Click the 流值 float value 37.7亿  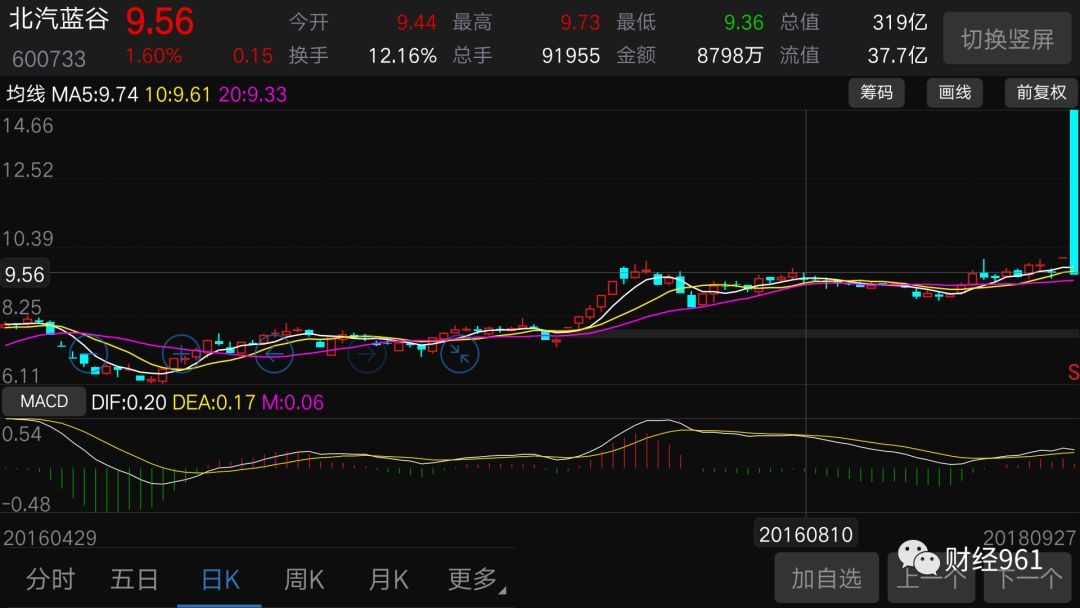pyautogui.click(x=897, y=55)
